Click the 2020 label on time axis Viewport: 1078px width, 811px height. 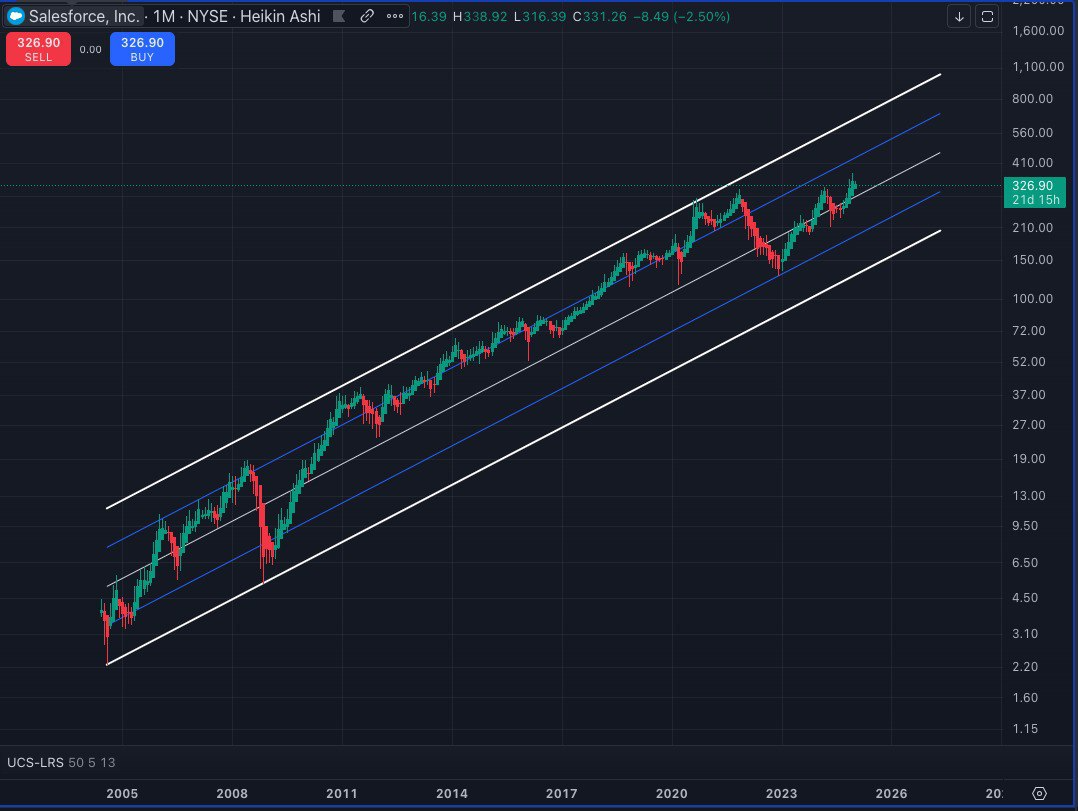click(x=672, y=793)
